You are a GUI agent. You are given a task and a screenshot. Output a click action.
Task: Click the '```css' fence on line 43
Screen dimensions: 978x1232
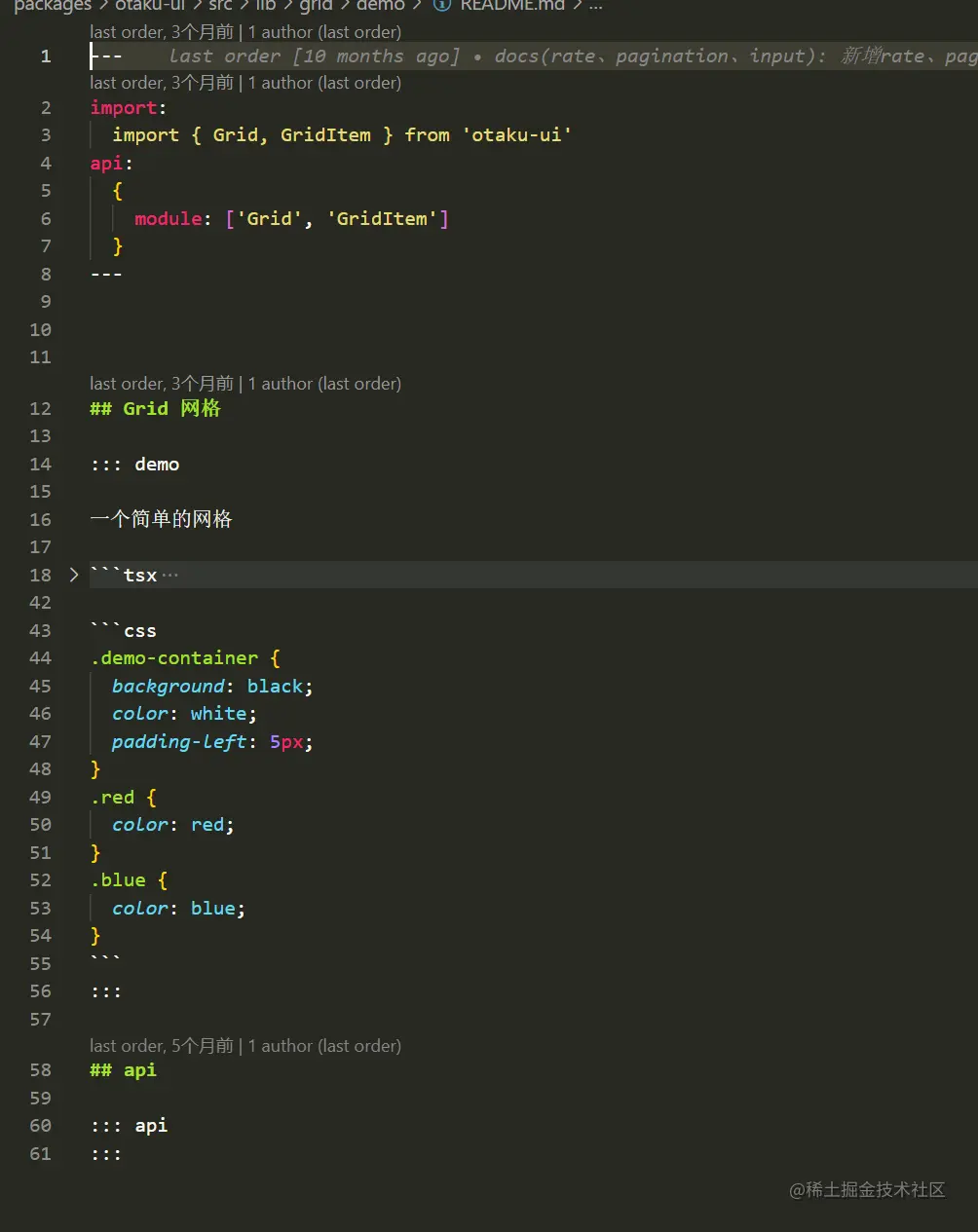(x=124, y=631)
